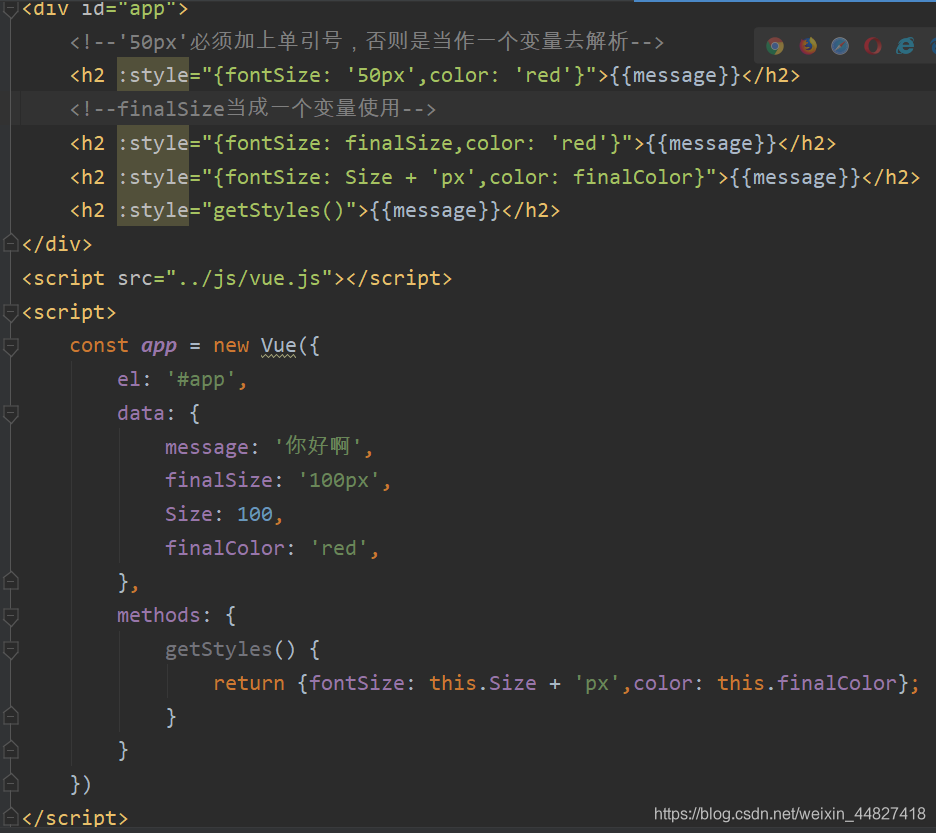The height and width of the screenshot is (833, 936).
Task: Click 'methods' property key
Action: pos(159,616)
